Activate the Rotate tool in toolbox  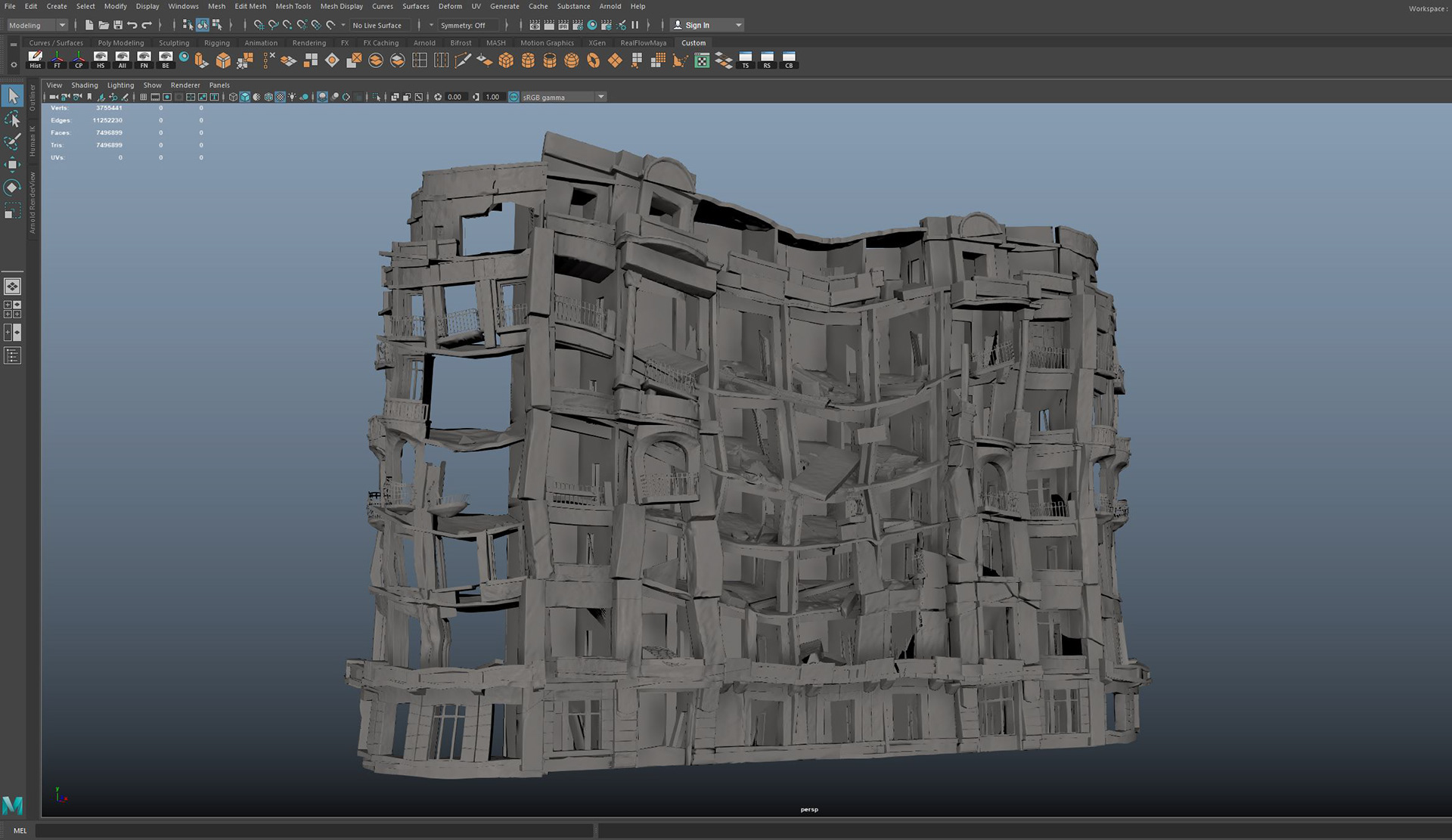point(12,187)
